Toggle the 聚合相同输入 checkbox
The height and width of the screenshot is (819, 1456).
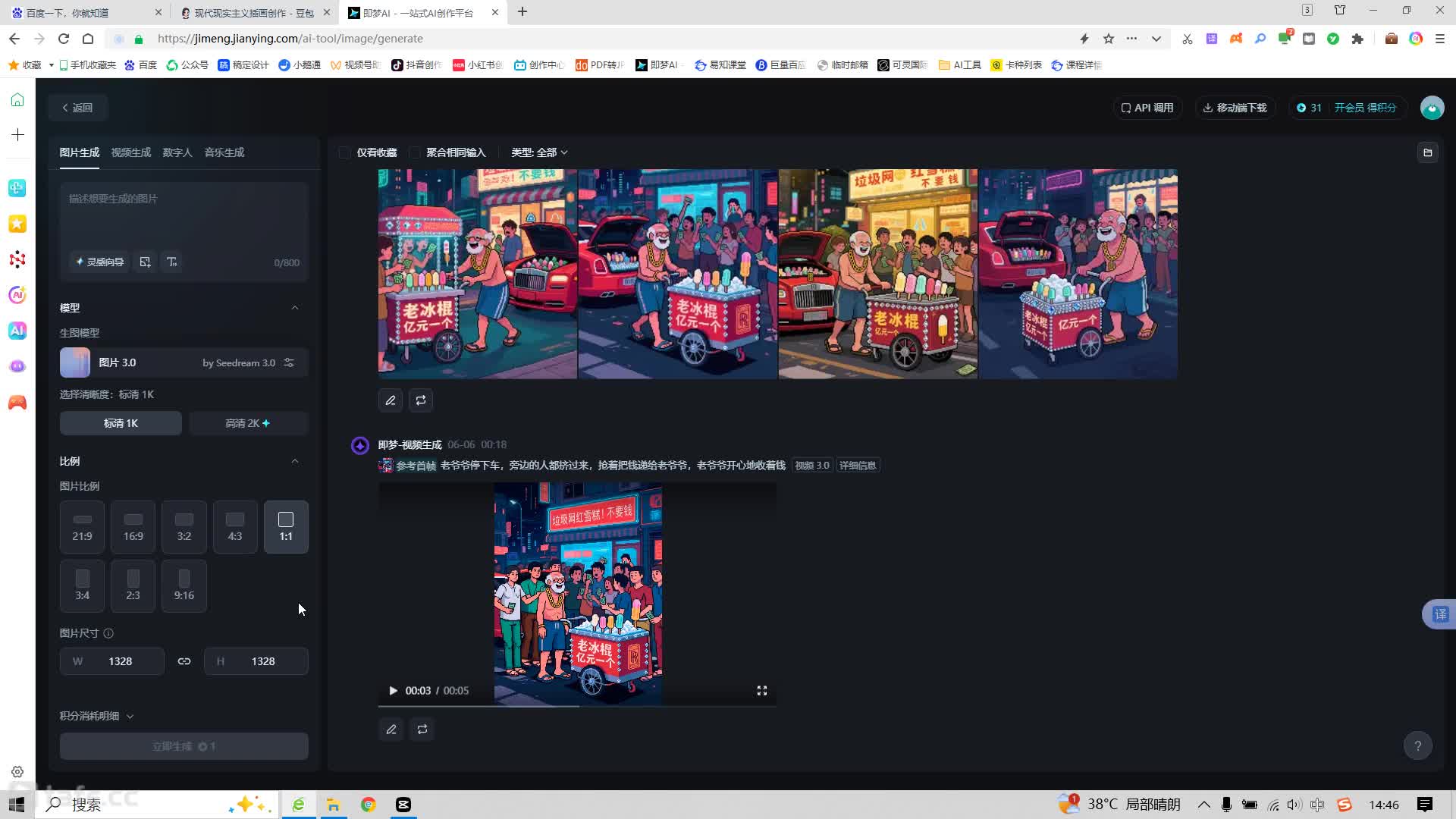tap(415, 152)
